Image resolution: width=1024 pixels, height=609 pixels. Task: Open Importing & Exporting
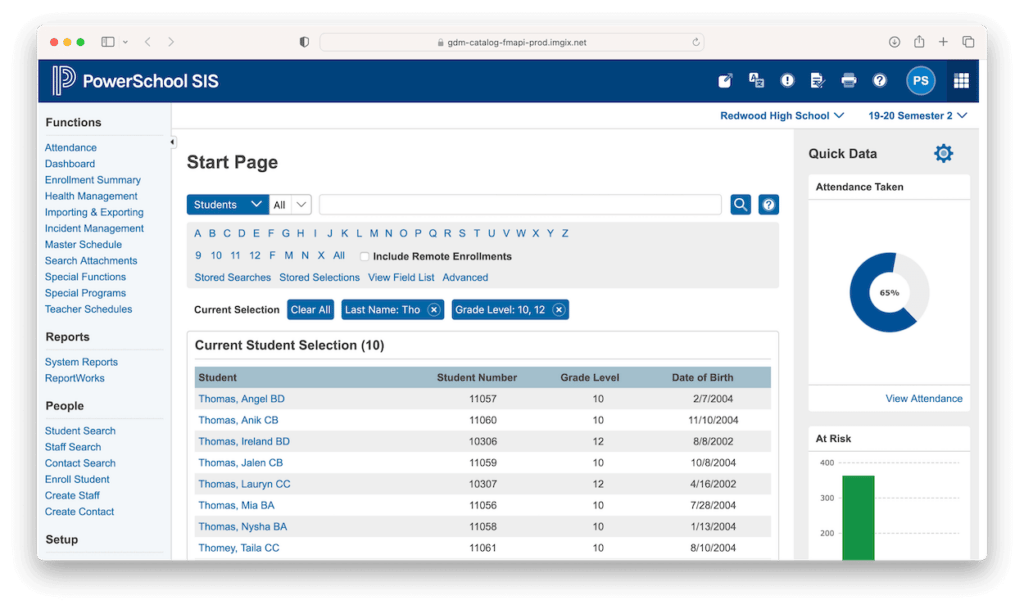(94, 212)
